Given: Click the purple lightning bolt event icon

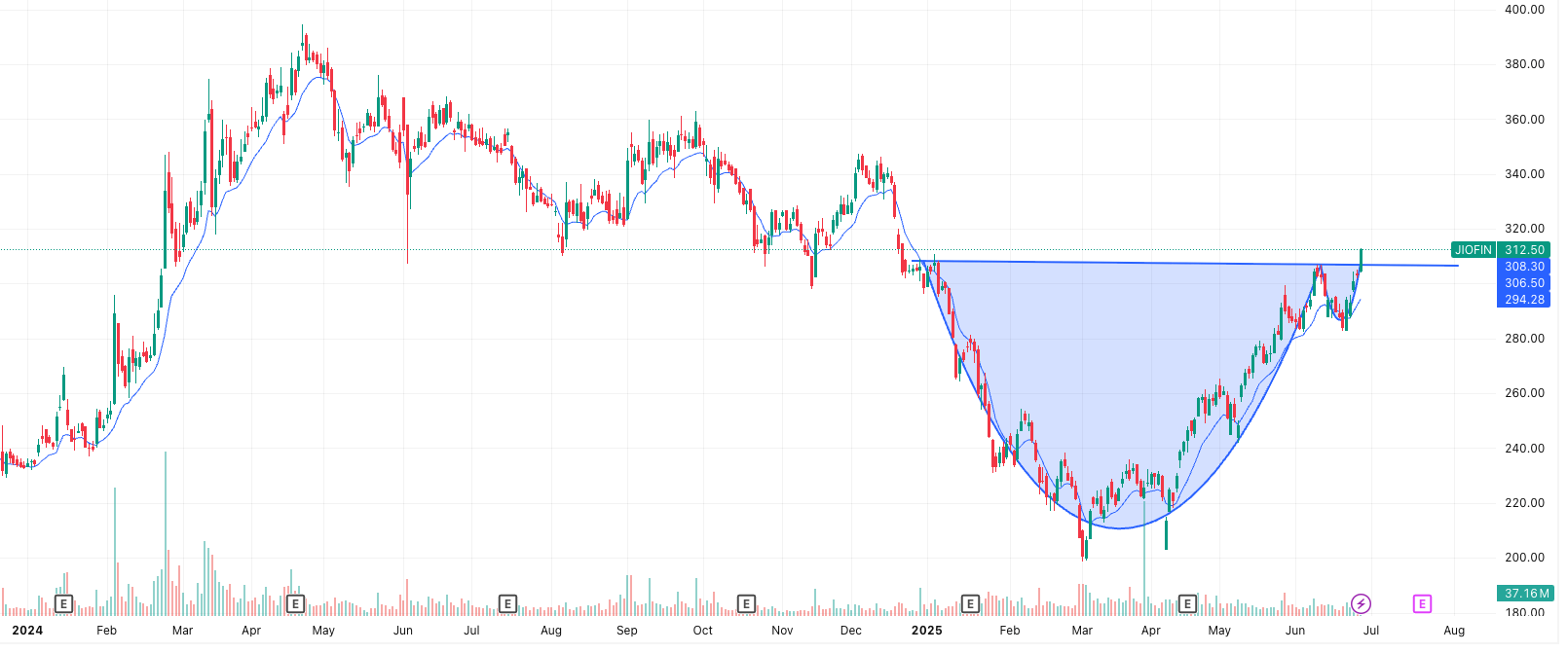Looking at the screenshot, I should tap(1361, 604).
